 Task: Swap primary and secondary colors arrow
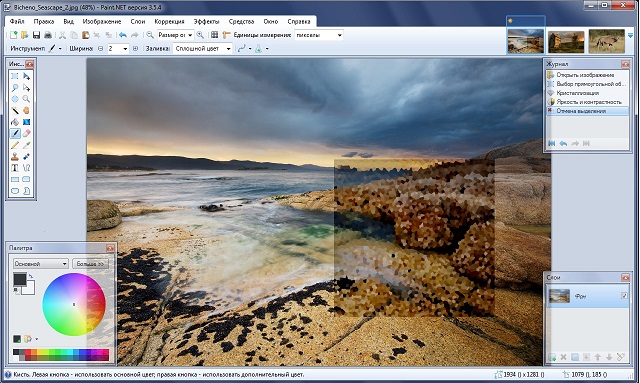31,276
